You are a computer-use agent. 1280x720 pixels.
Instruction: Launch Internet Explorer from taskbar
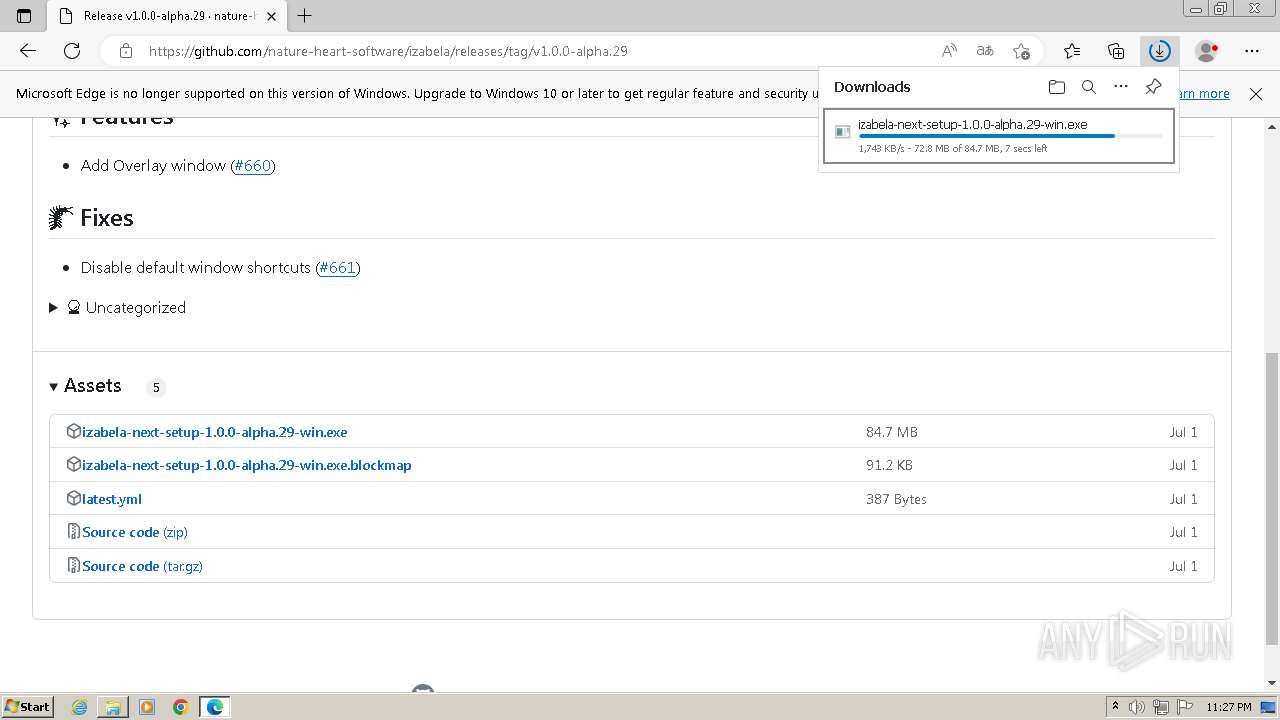click(80, 707)
